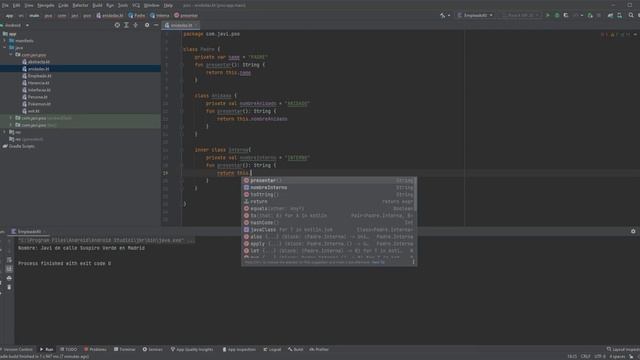Hide the Project panel with minus icon
This screenshot has width=640, height=360.
point(156,25)
